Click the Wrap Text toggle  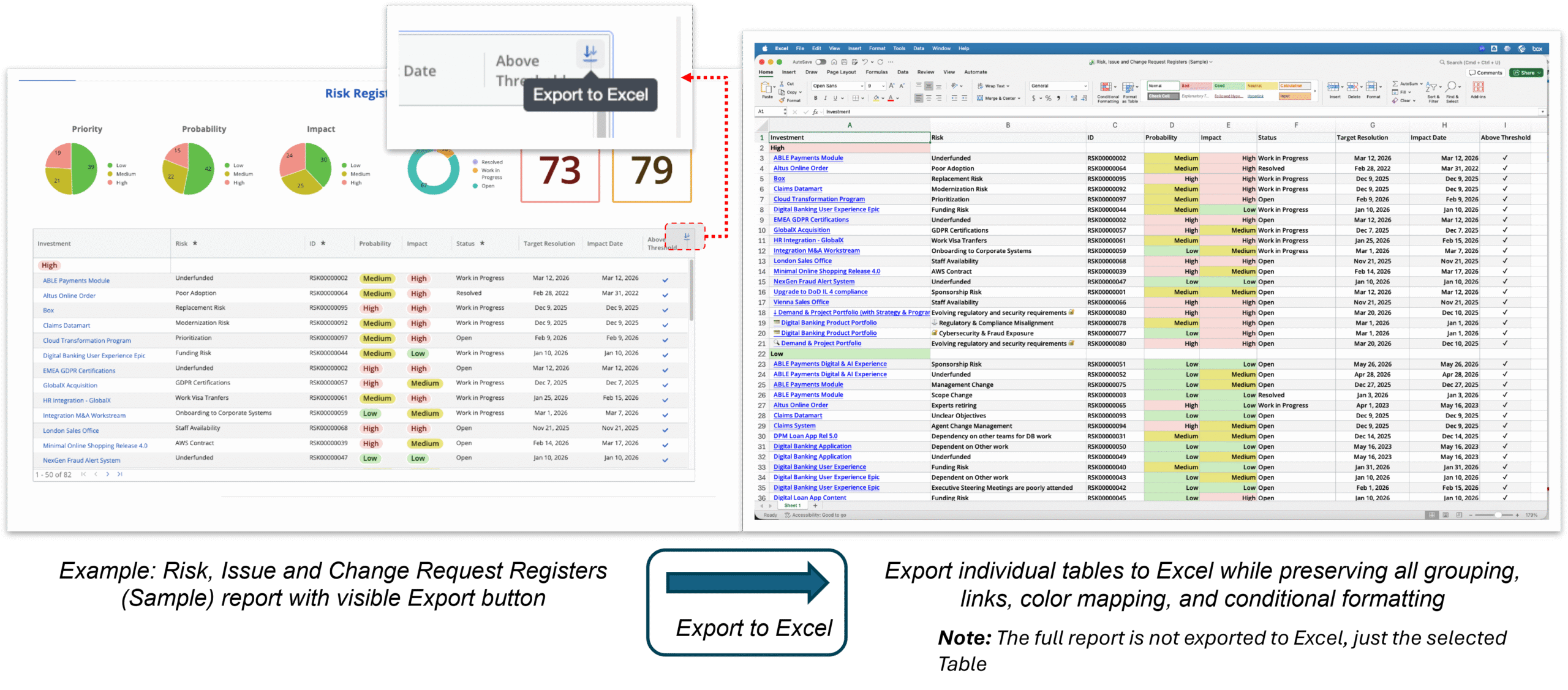click(993, 86)
